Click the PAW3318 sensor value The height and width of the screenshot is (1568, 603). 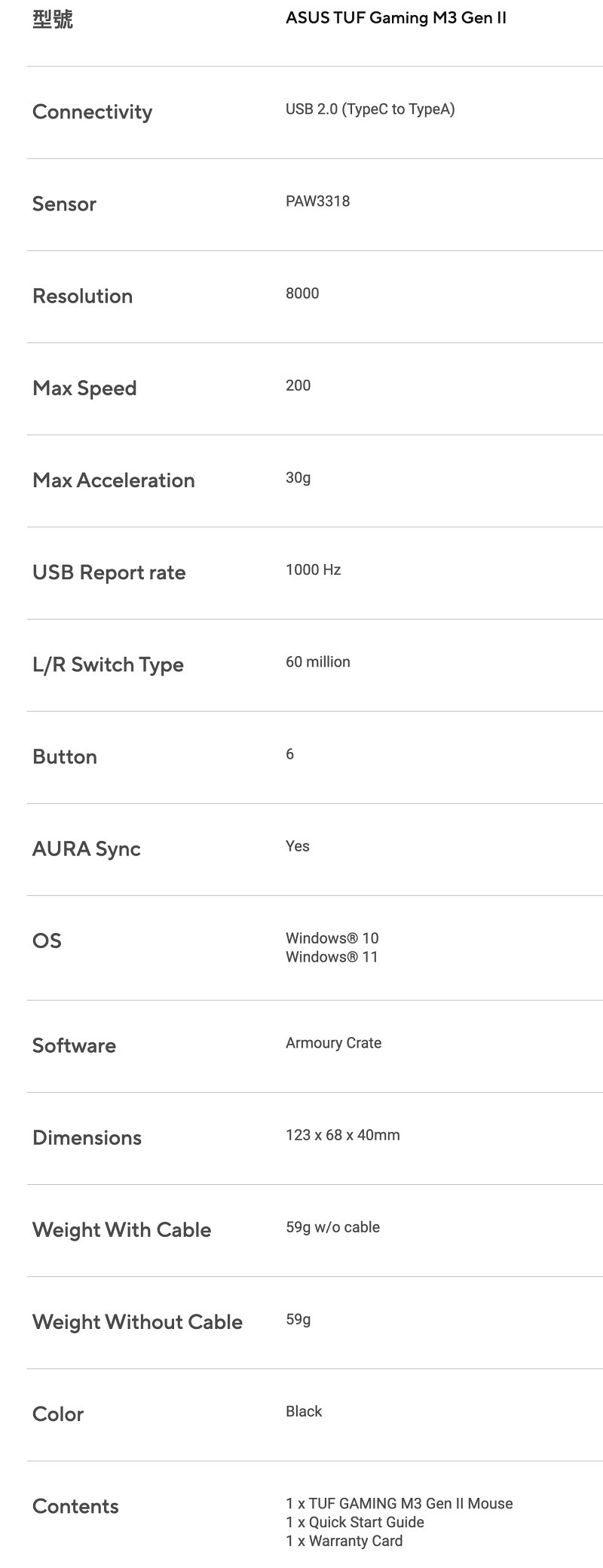coord(317,201)
